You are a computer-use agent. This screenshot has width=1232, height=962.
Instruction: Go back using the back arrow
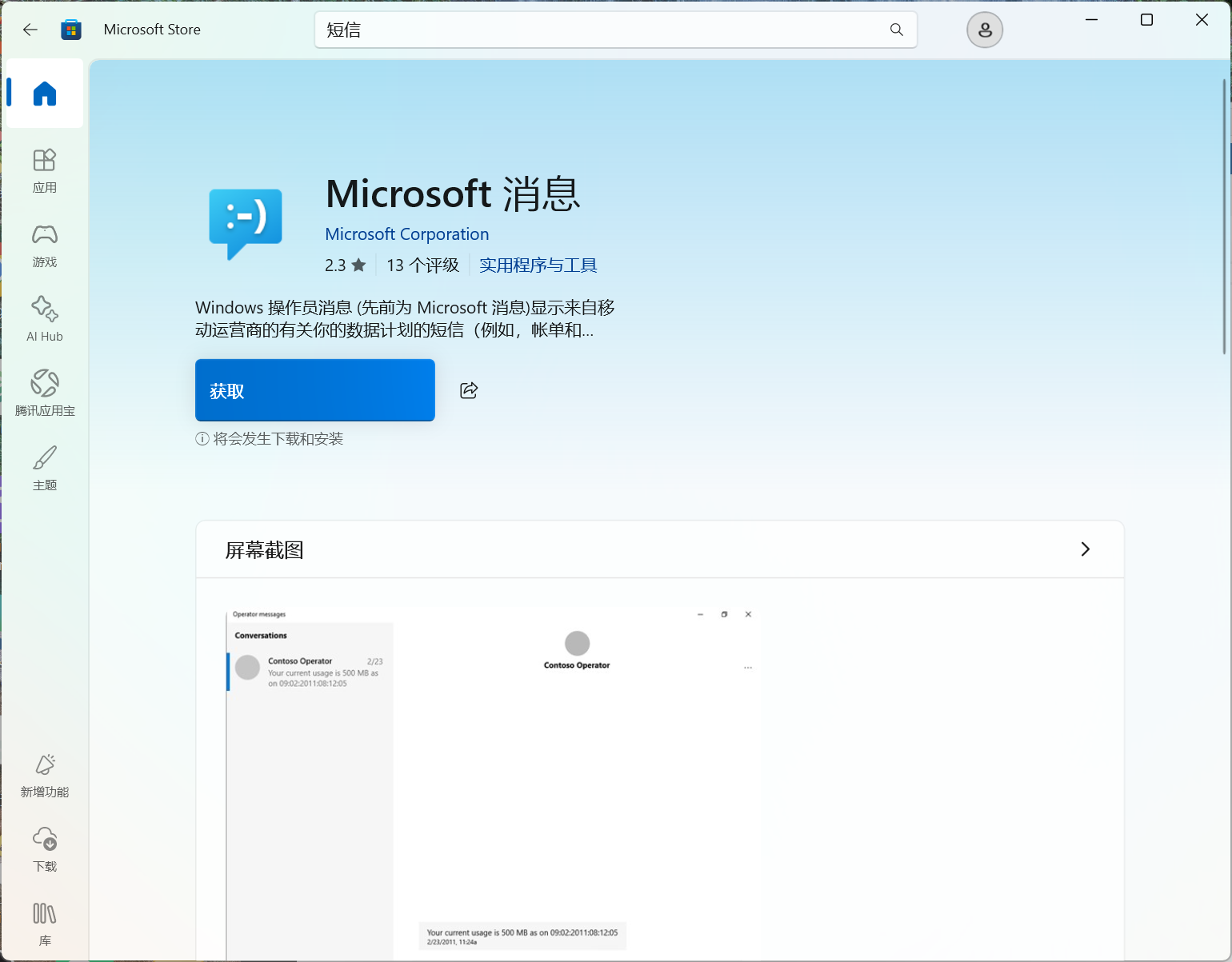coord(30,30)
